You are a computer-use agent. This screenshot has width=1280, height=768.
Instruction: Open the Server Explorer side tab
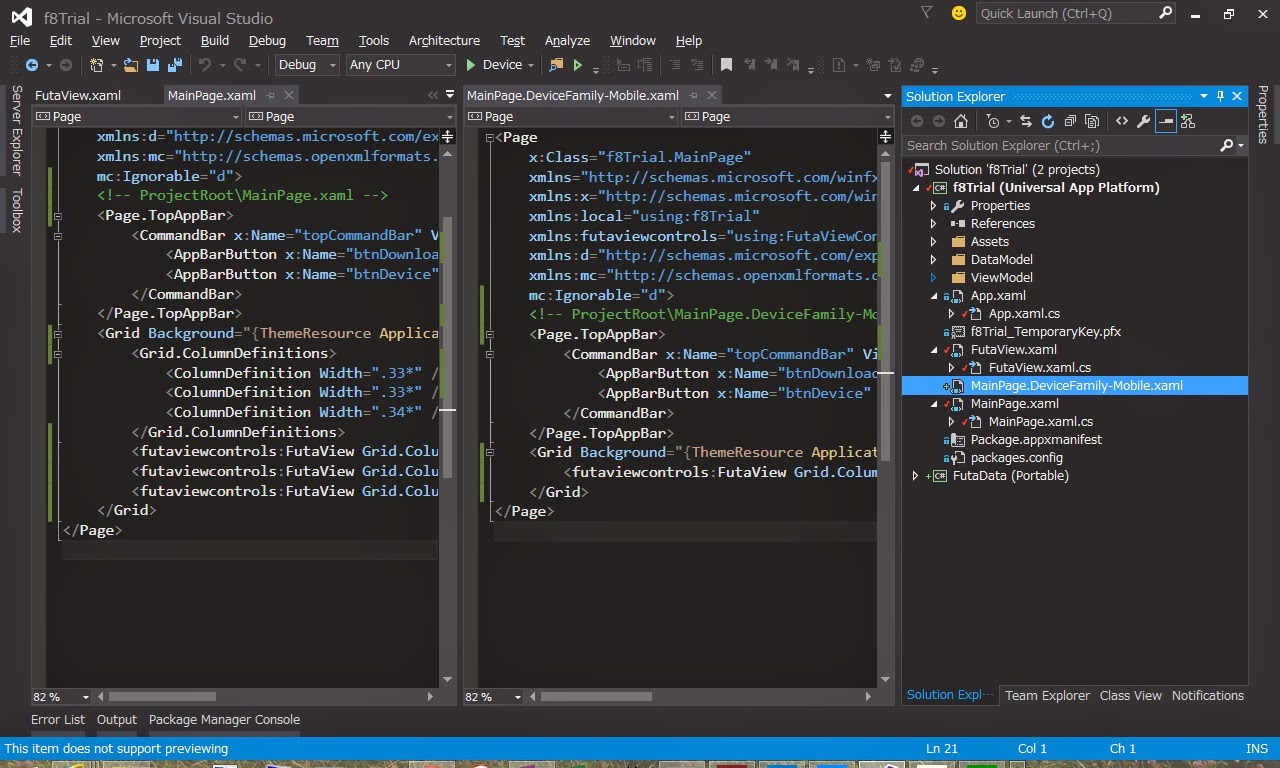pos(16,130)
